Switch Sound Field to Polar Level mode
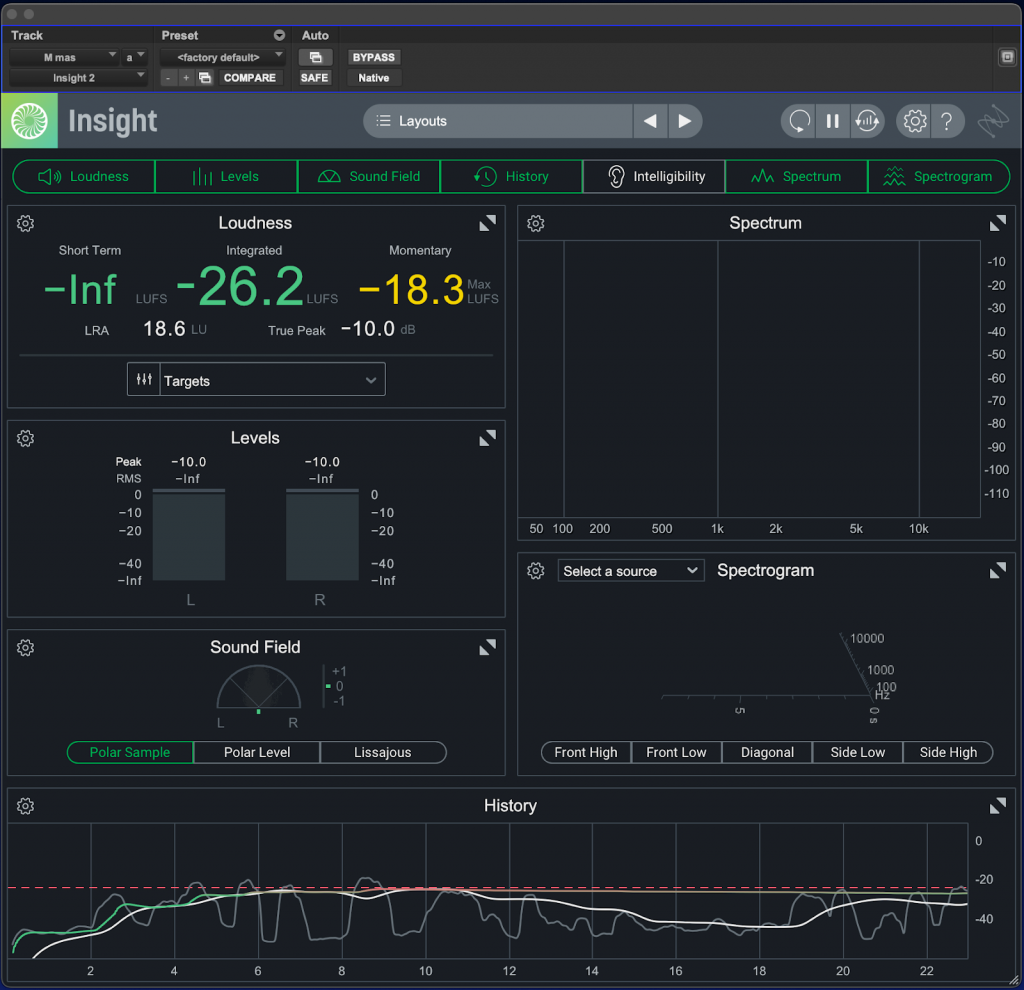 (x=256, y=752)
